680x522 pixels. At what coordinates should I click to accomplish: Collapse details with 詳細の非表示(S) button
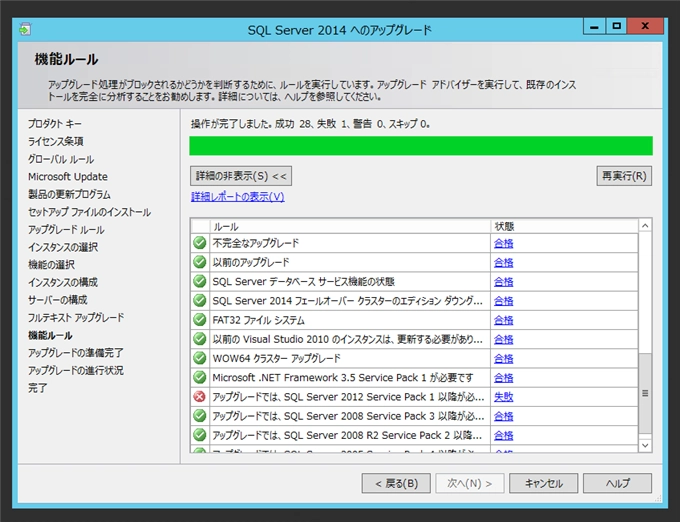tap(241, 176)
